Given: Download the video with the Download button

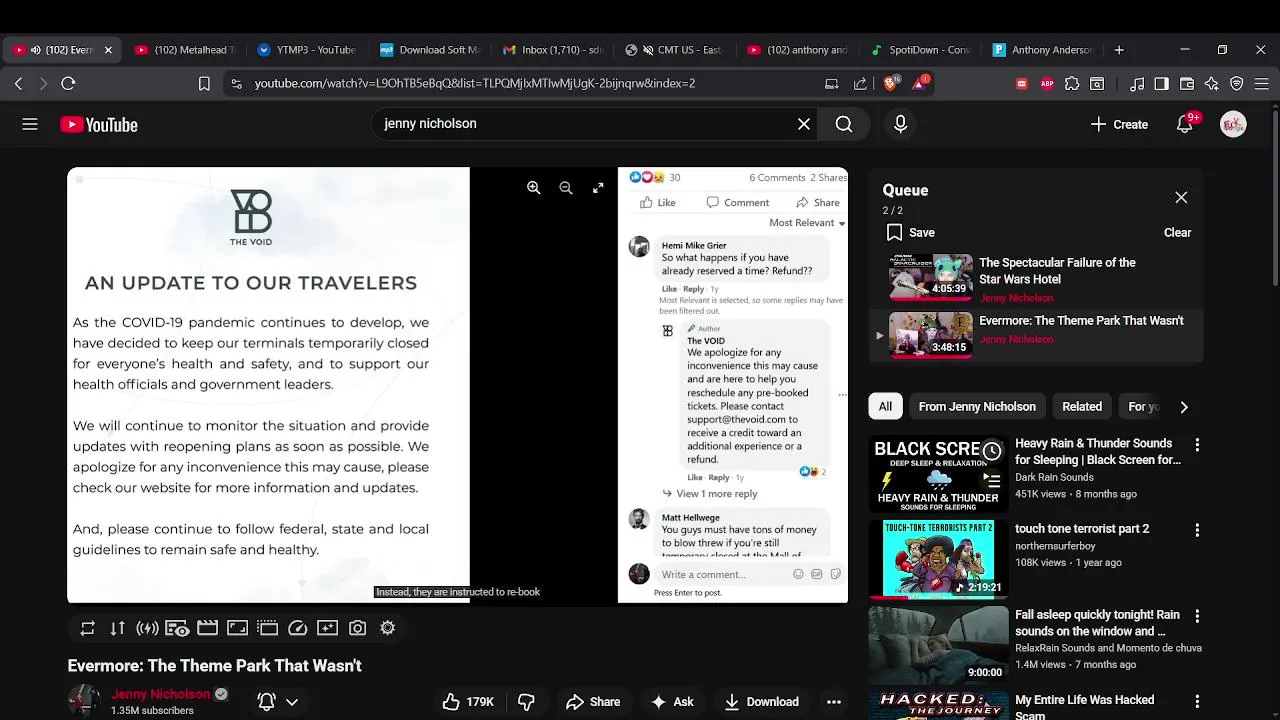Looking at the screenshot, I should coord(761,702).
